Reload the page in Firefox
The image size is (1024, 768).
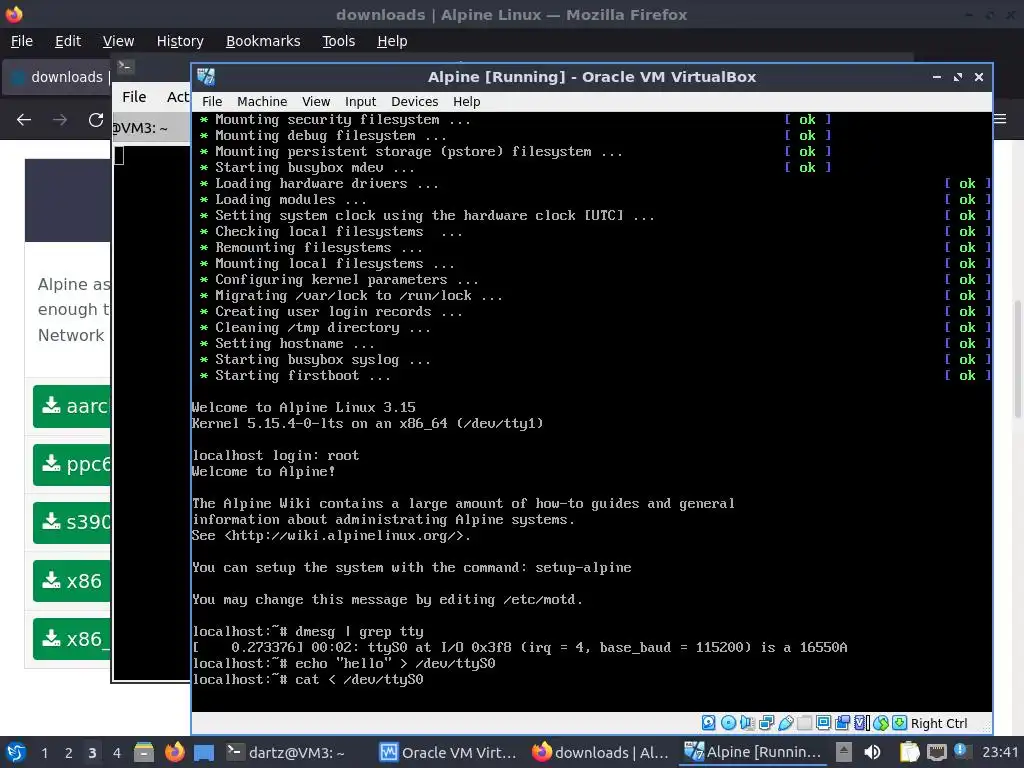[96, 120]
